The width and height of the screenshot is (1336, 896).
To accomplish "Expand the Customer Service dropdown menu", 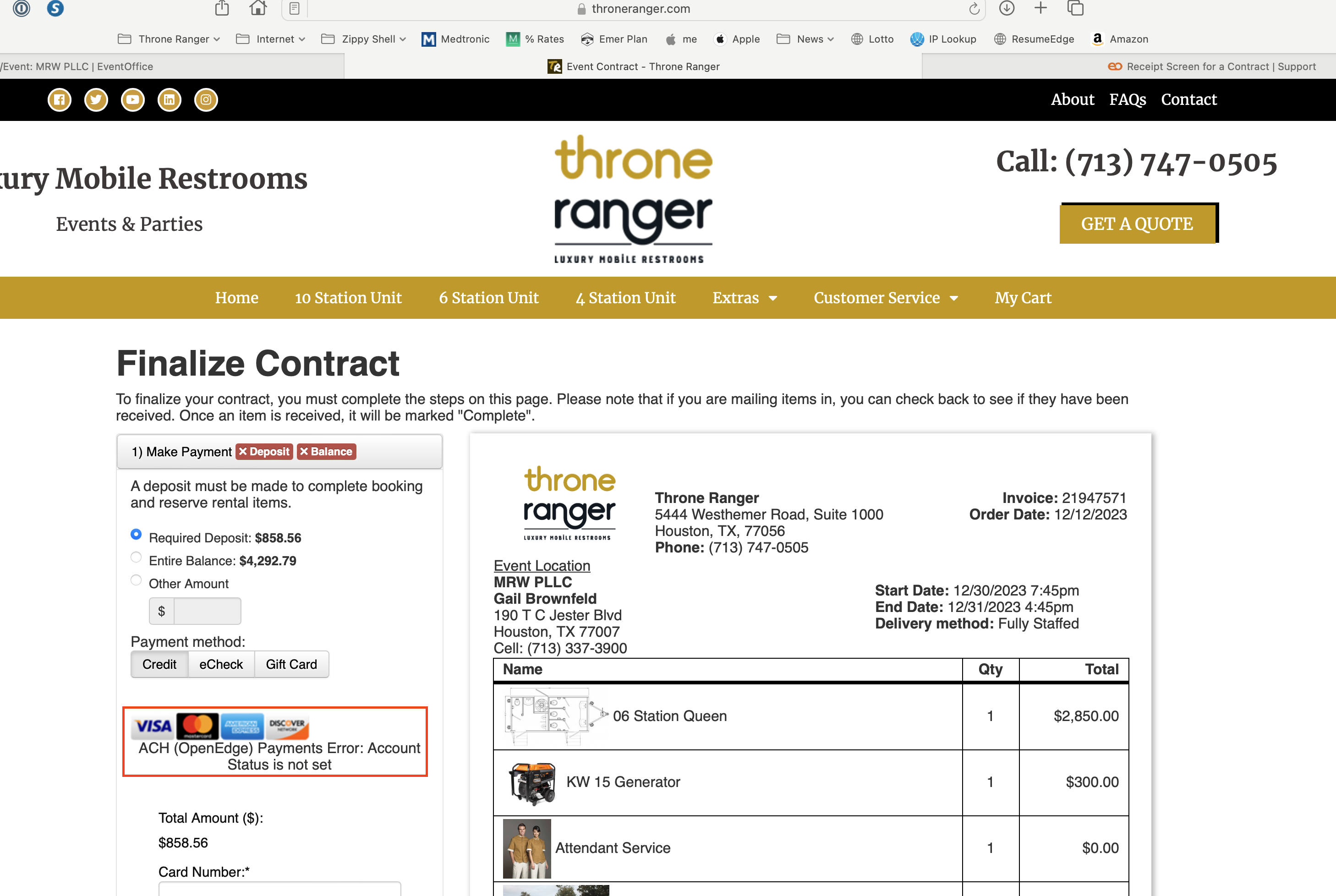I will tap(885, 298).
